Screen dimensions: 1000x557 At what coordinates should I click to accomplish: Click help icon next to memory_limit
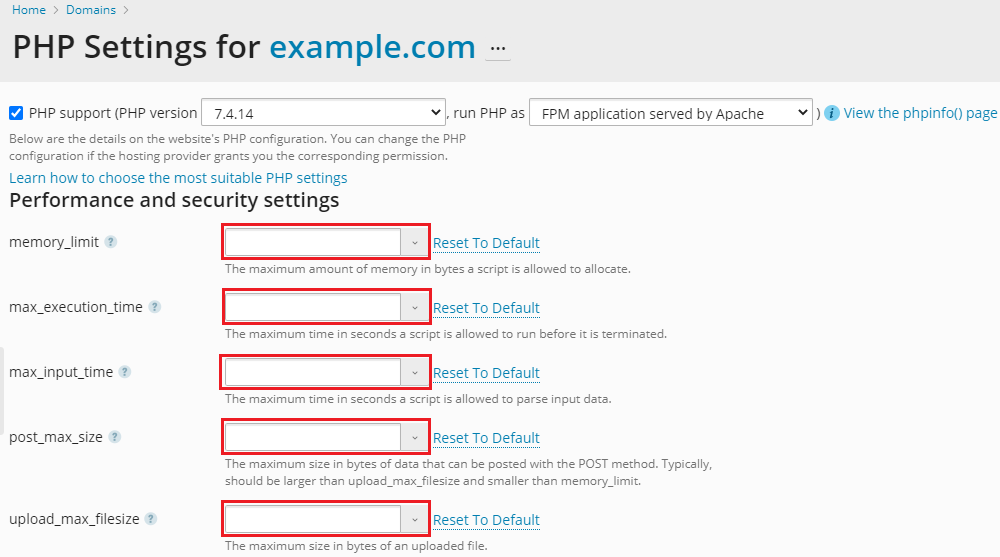pos(111,242)
